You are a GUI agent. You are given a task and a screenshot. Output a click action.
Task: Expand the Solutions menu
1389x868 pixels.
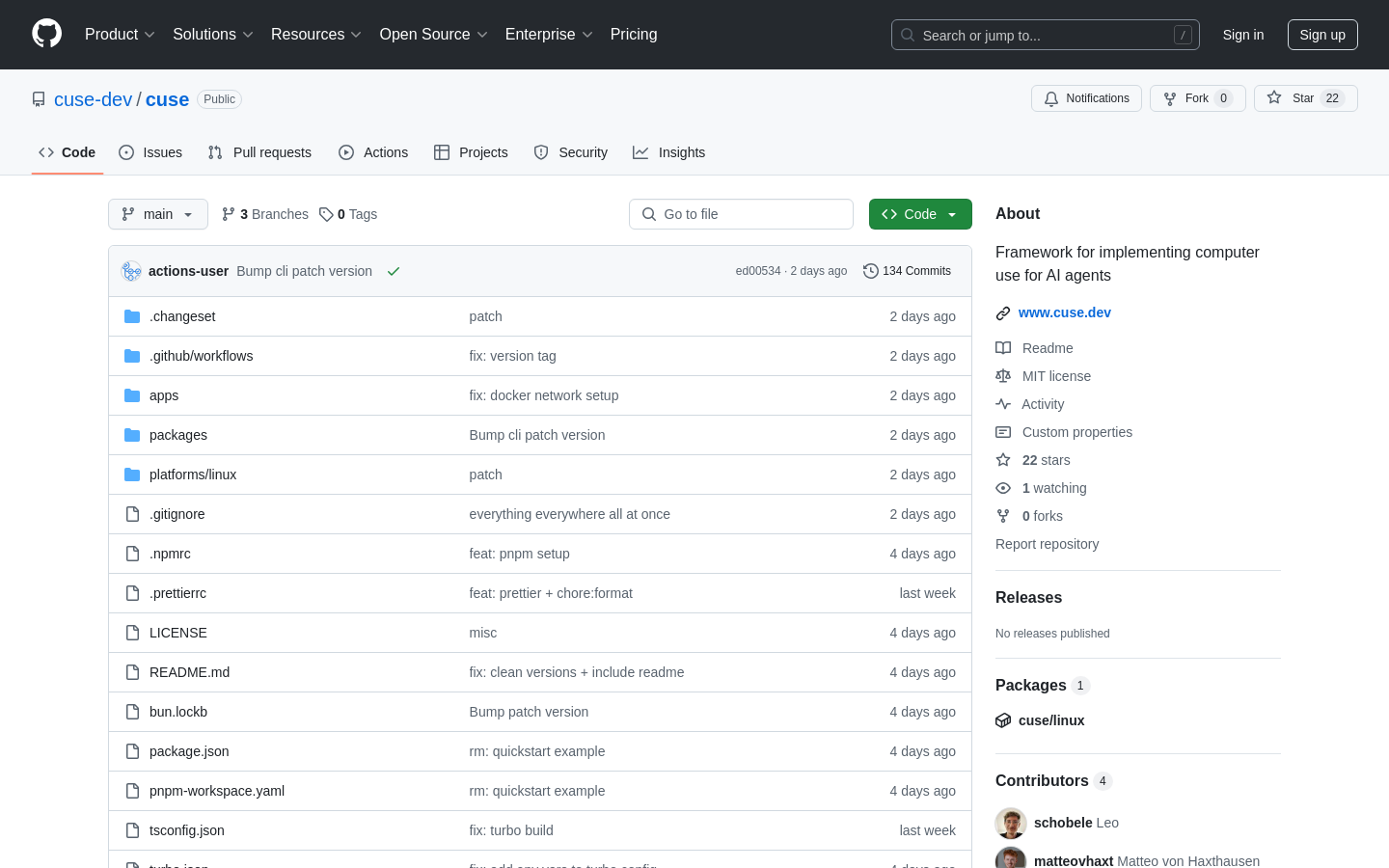(x=212, y=34)
